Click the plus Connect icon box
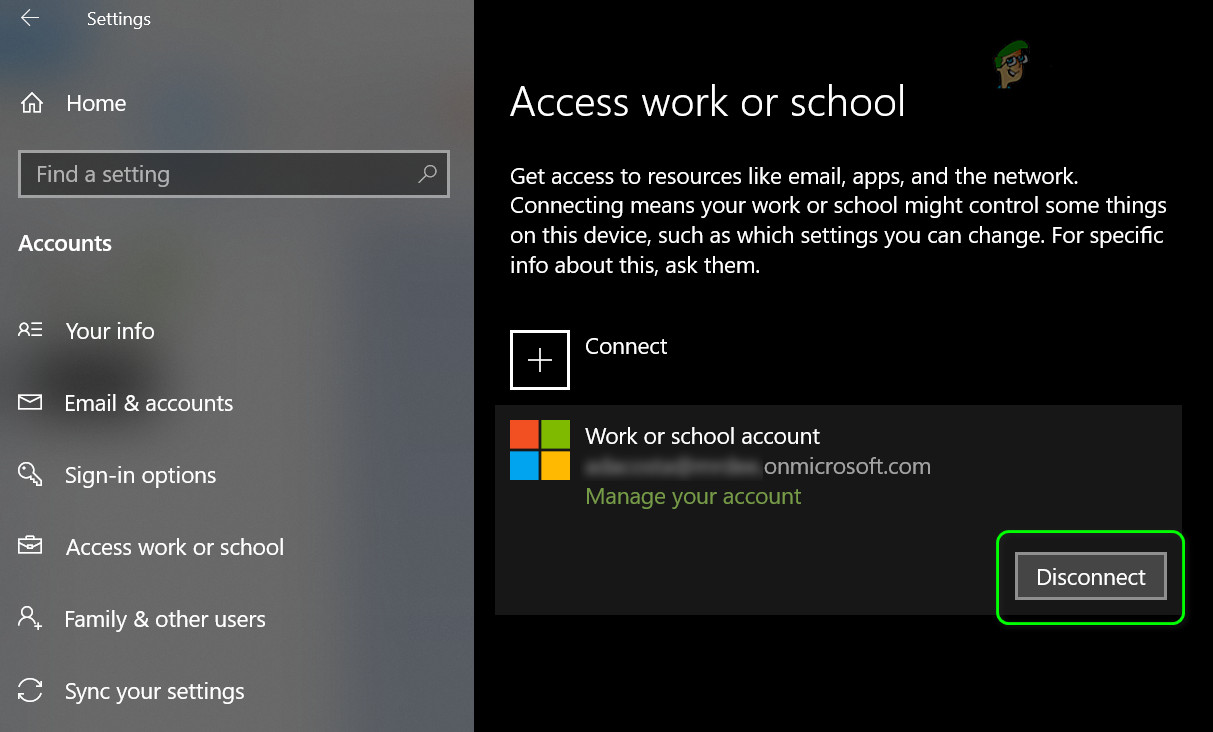The image size is (1213, 732). click(540, 360)
